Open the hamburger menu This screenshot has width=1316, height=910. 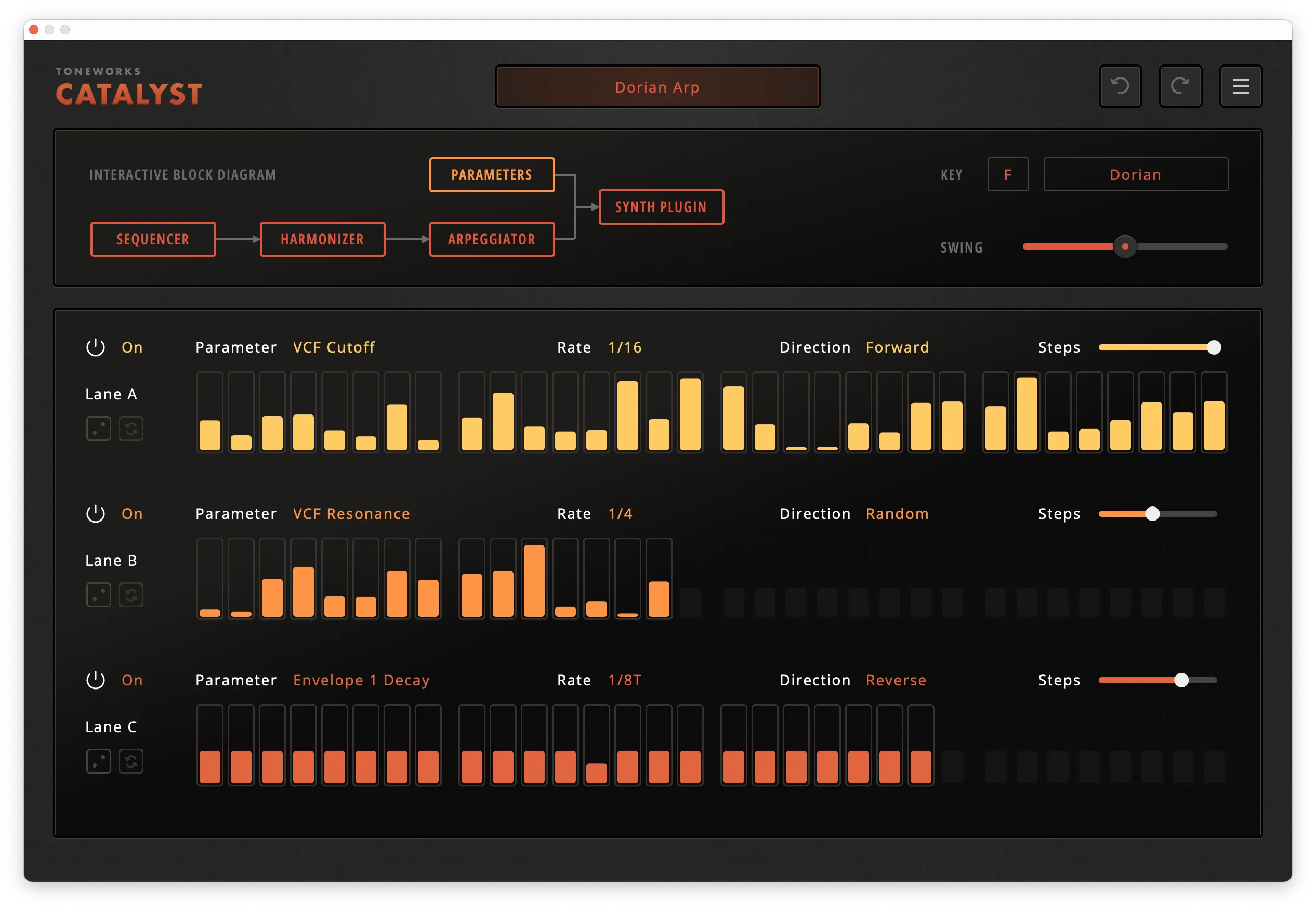point(1241,86)
